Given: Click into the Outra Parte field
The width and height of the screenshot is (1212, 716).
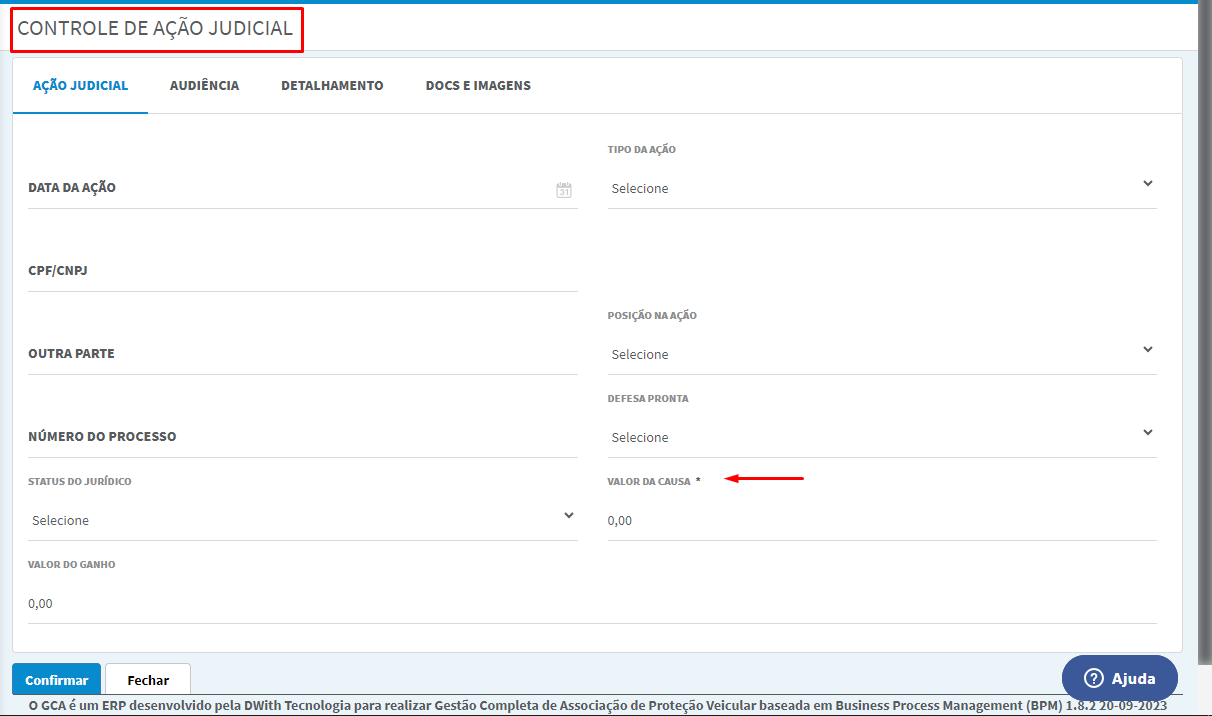Looking at the screenshot, I should pos(303,354).
